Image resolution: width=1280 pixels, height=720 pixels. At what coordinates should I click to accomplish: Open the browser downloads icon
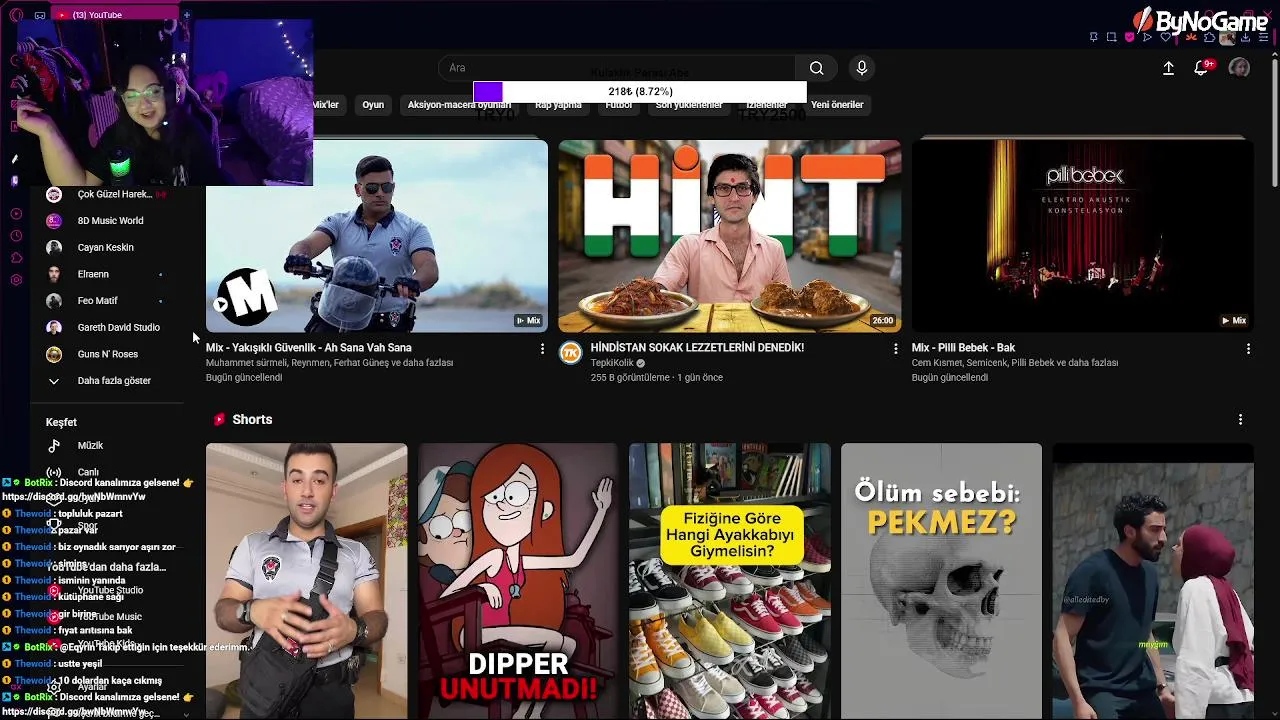coord(1246,37)
